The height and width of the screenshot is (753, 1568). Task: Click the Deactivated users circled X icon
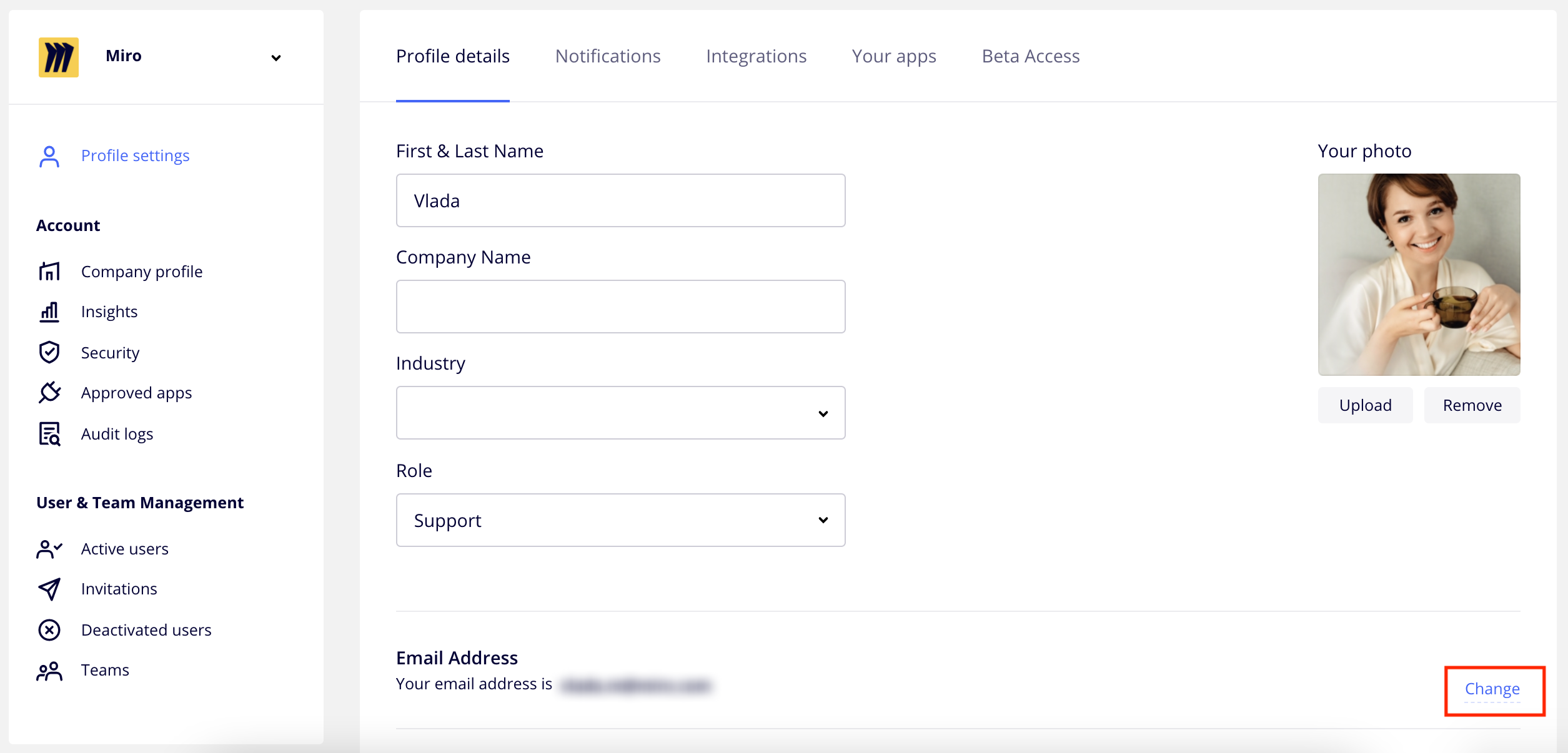pyautogui.click(x=49, y=630)
